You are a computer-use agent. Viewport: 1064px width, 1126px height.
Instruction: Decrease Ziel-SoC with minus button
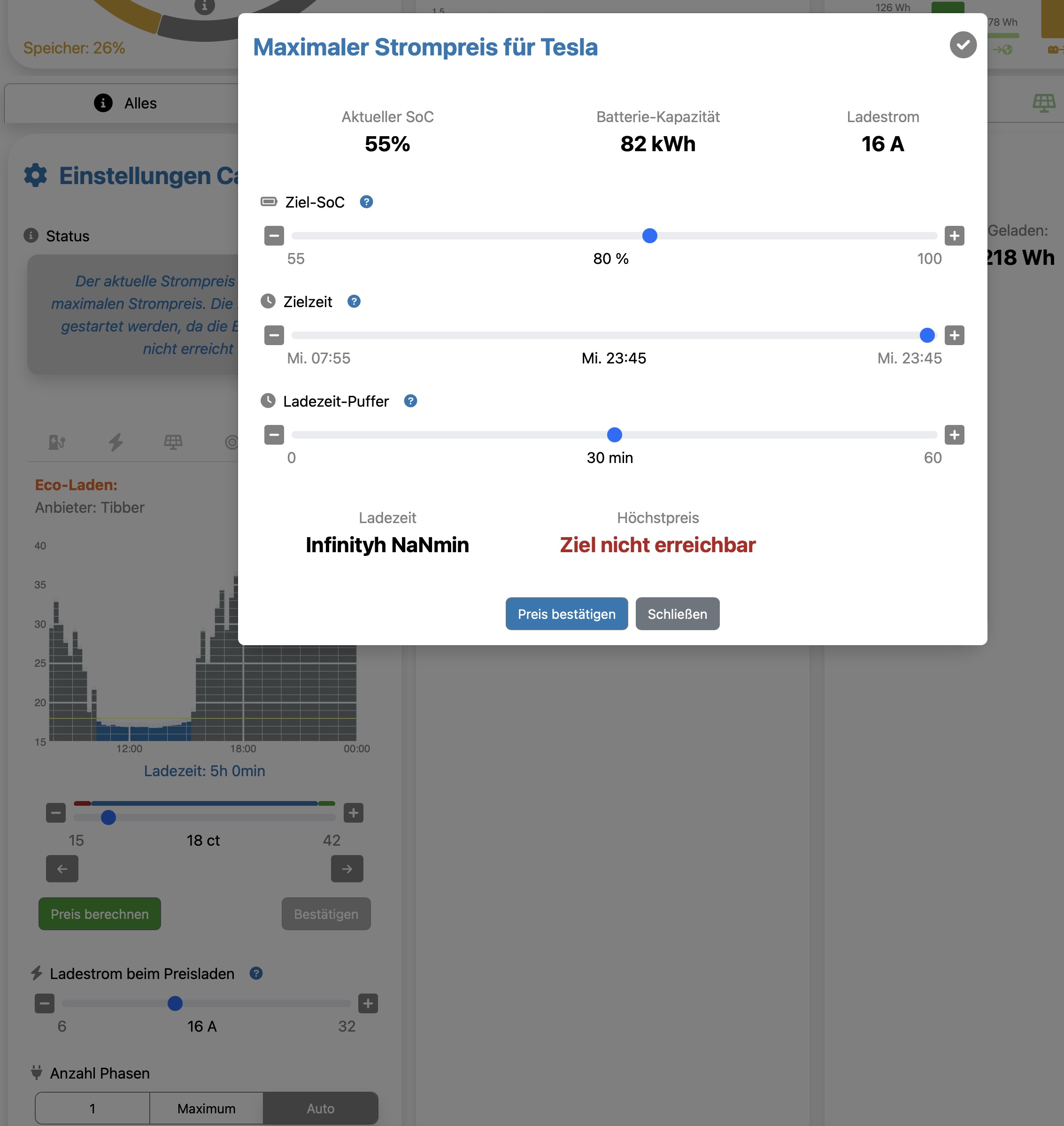coord(274,235)
